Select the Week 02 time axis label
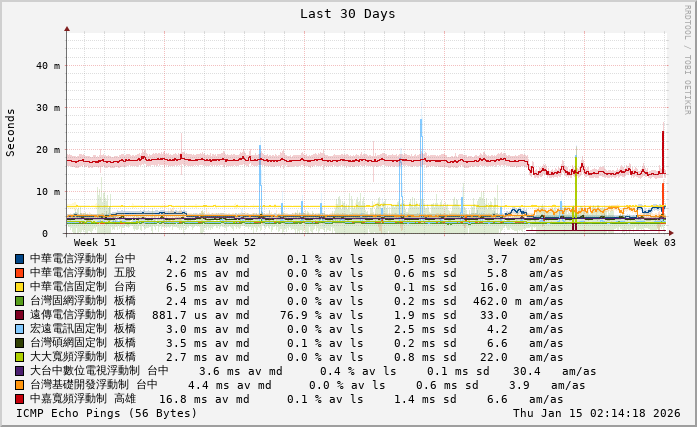The image size is (697, 427). click(x=515, y=243)
